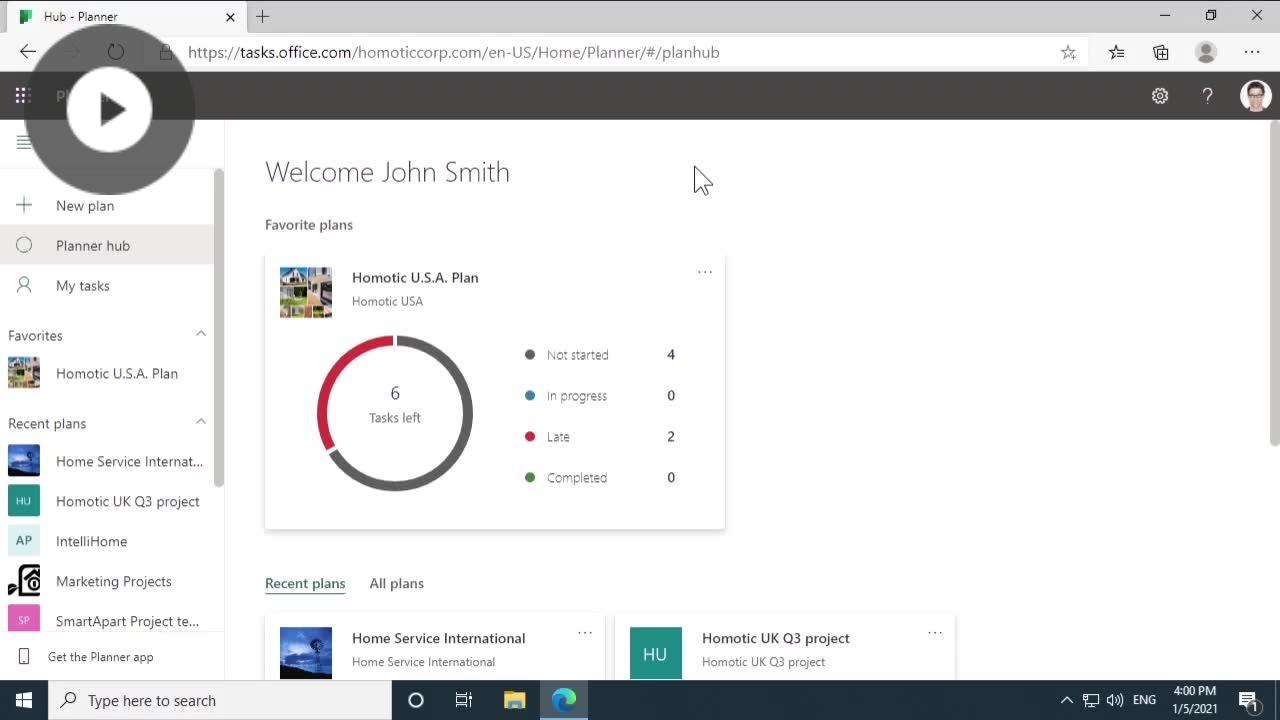
Task: Click the Homotic UK Q3 project card title
Action: tap(776, 638)
